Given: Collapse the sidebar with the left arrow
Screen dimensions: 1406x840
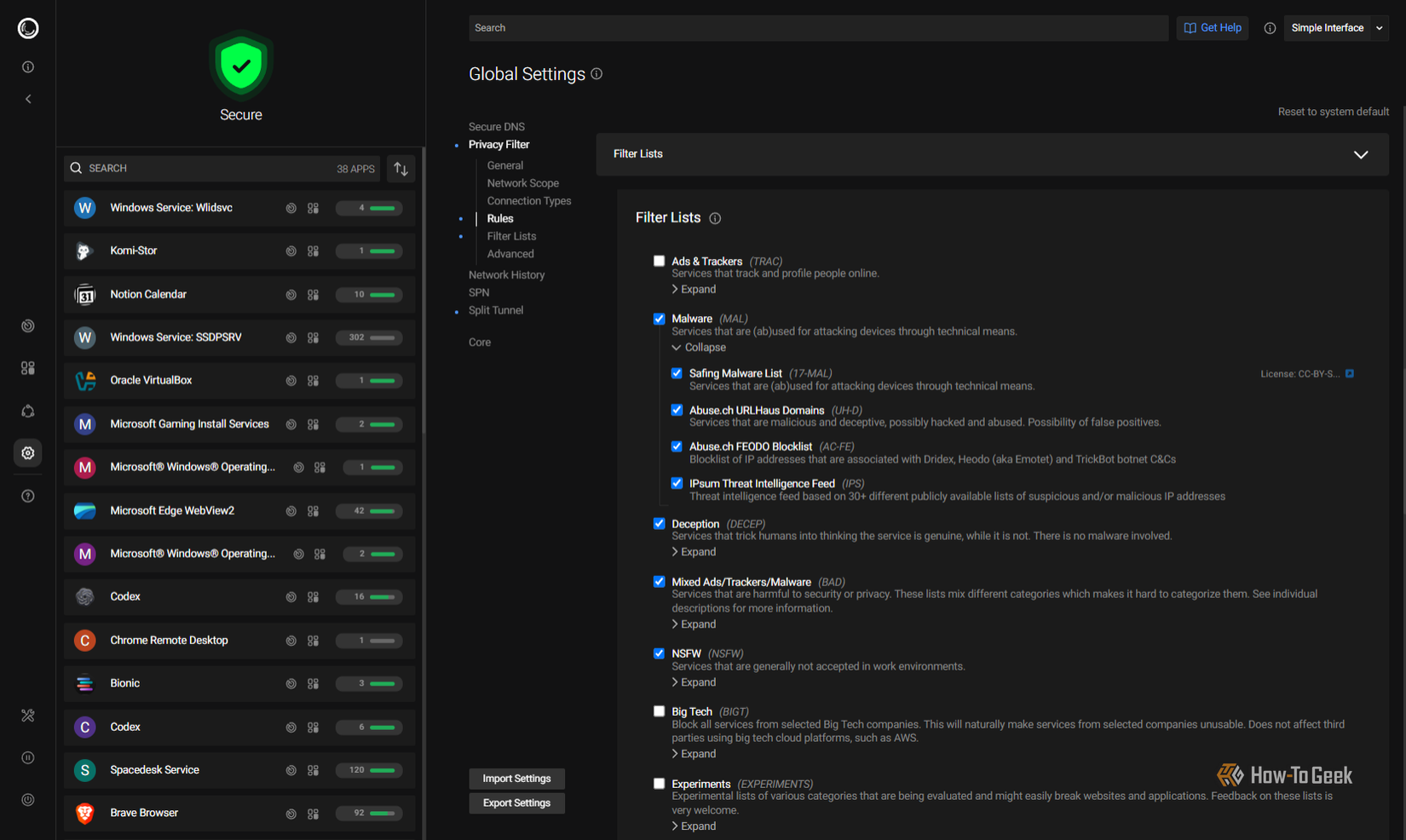Looking at the screenshot, I should click(x=28, y=99).
